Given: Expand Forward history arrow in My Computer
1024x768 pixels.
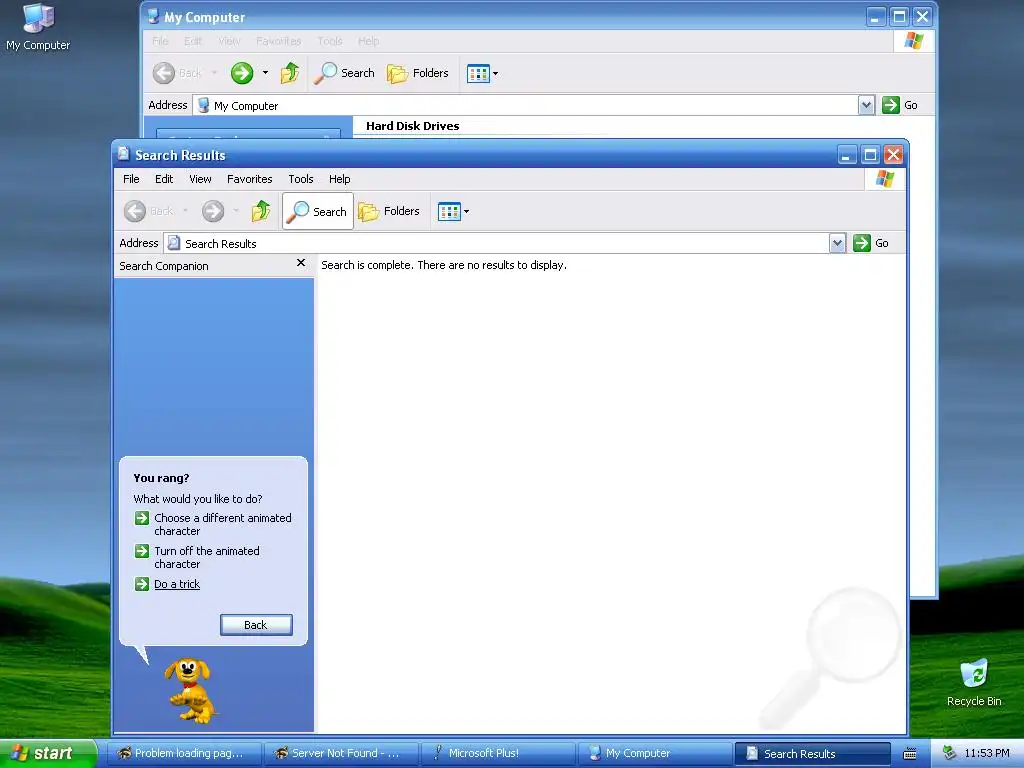Looking at the screenshot, I should click(x=265, y=72).
